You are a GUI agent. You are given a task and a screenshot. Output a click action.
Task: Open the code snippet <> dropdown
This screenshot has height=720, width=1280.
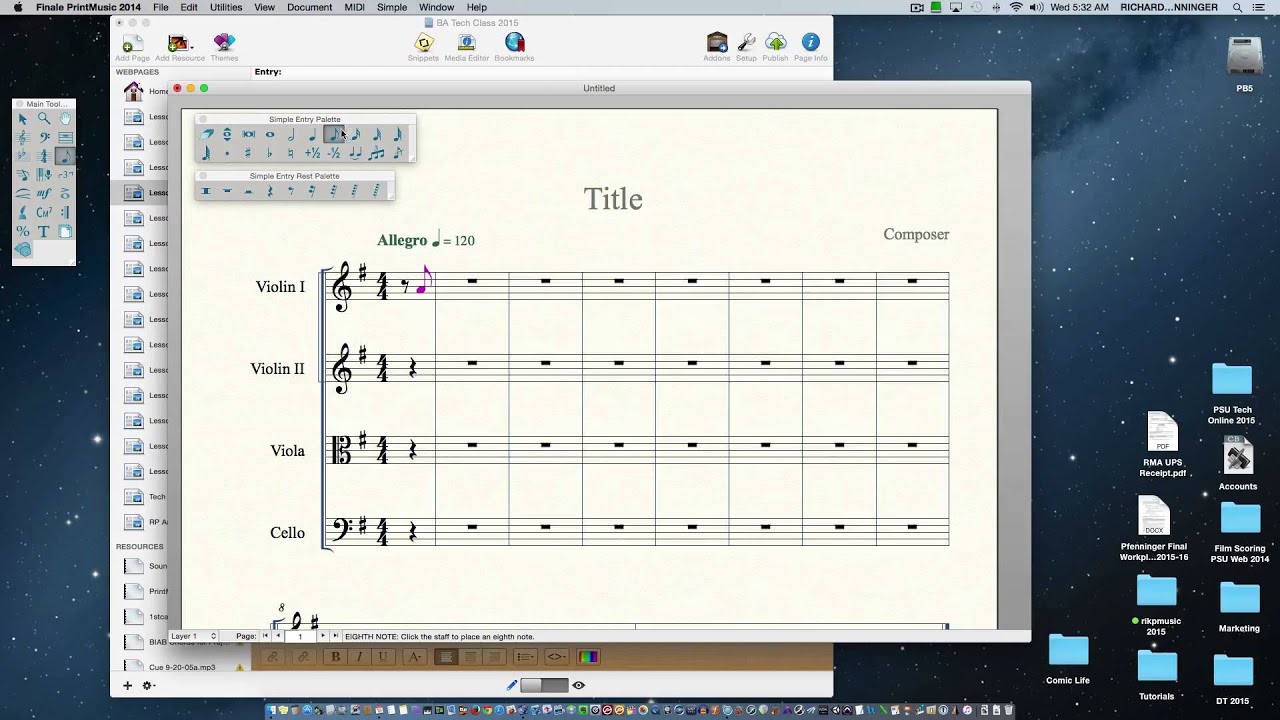(x=556, y=657)
